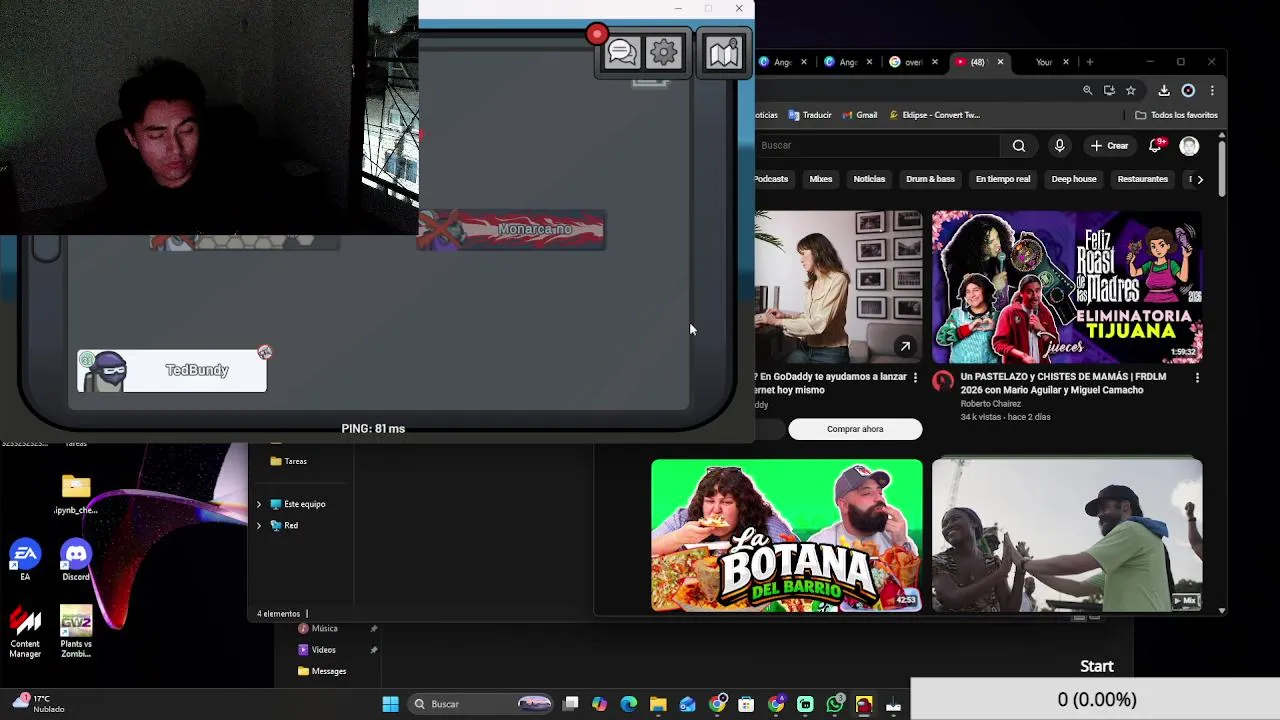Image resolution: width=1280 pixels, height=720 pixels.
Task: Open the Discord desktop shortcut
Action: 76,560
